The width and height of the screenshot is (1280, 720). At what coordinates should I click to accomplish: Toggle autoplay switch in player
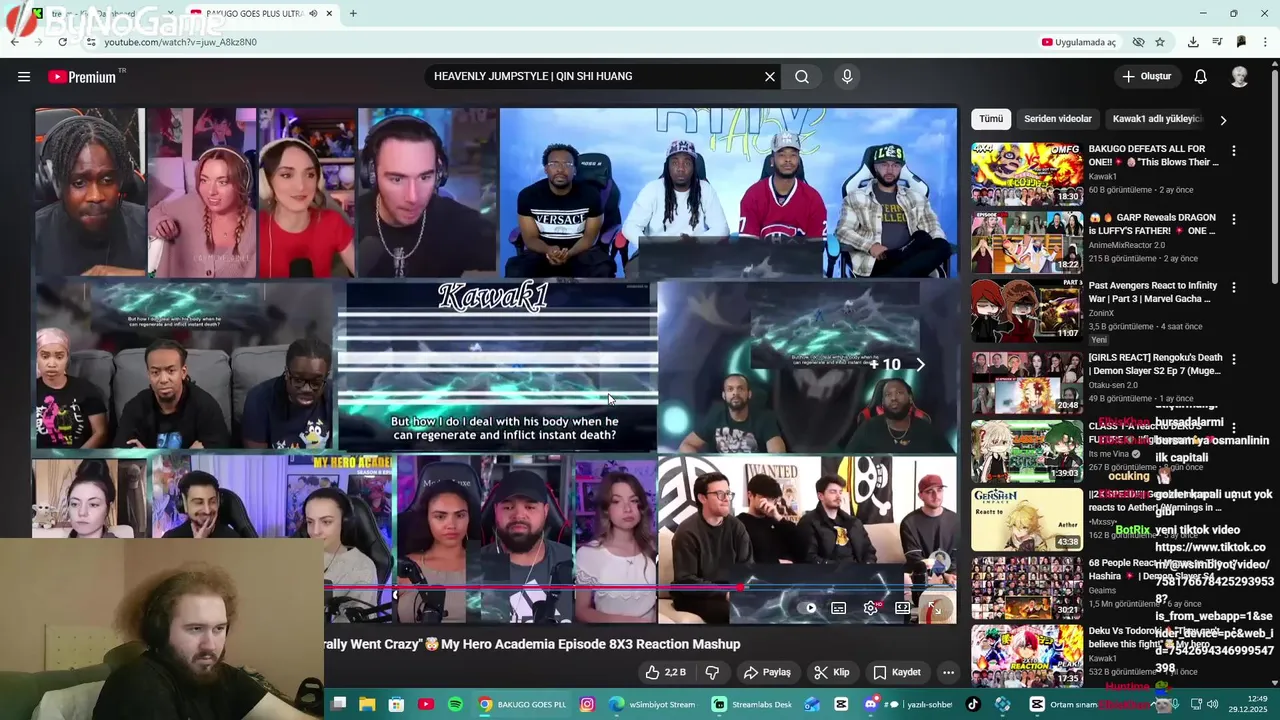pyautogui.click(x=807, y=607)
